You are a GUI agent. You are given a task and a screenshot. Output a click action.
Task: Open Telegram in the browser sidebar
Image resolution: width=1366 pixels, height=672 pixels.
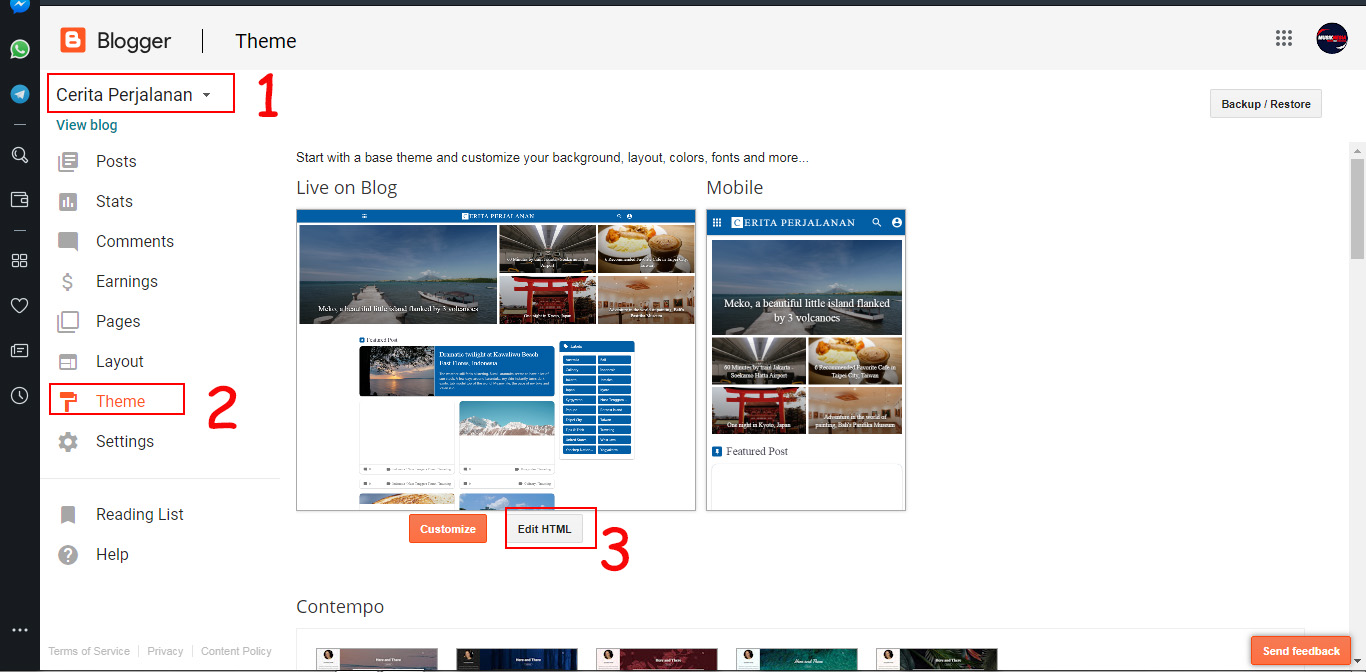click(19, 94)
